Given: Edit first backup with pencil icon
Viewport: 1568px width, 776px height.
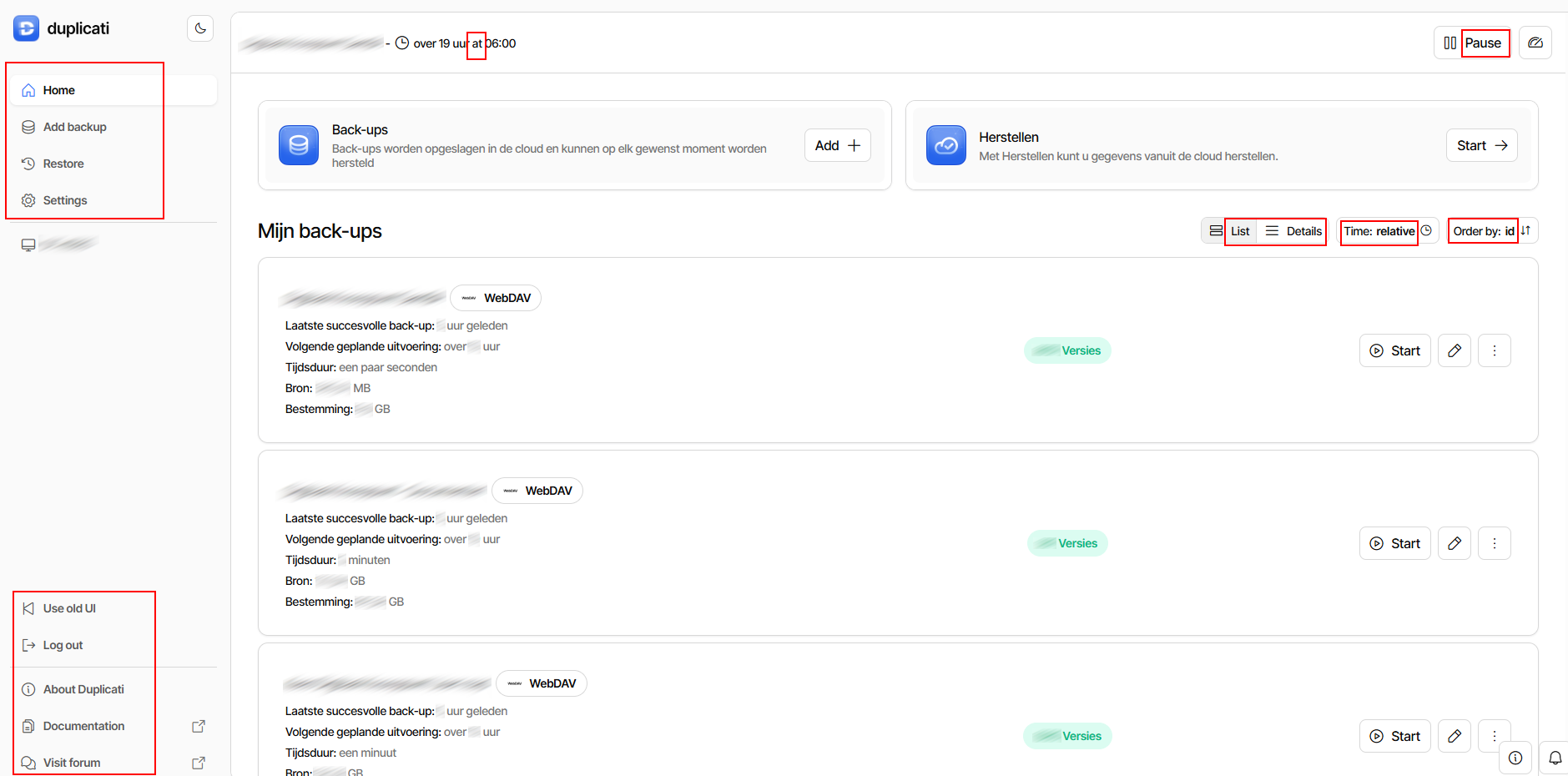Looking at the screenshot, I should tap(1454, 350).
